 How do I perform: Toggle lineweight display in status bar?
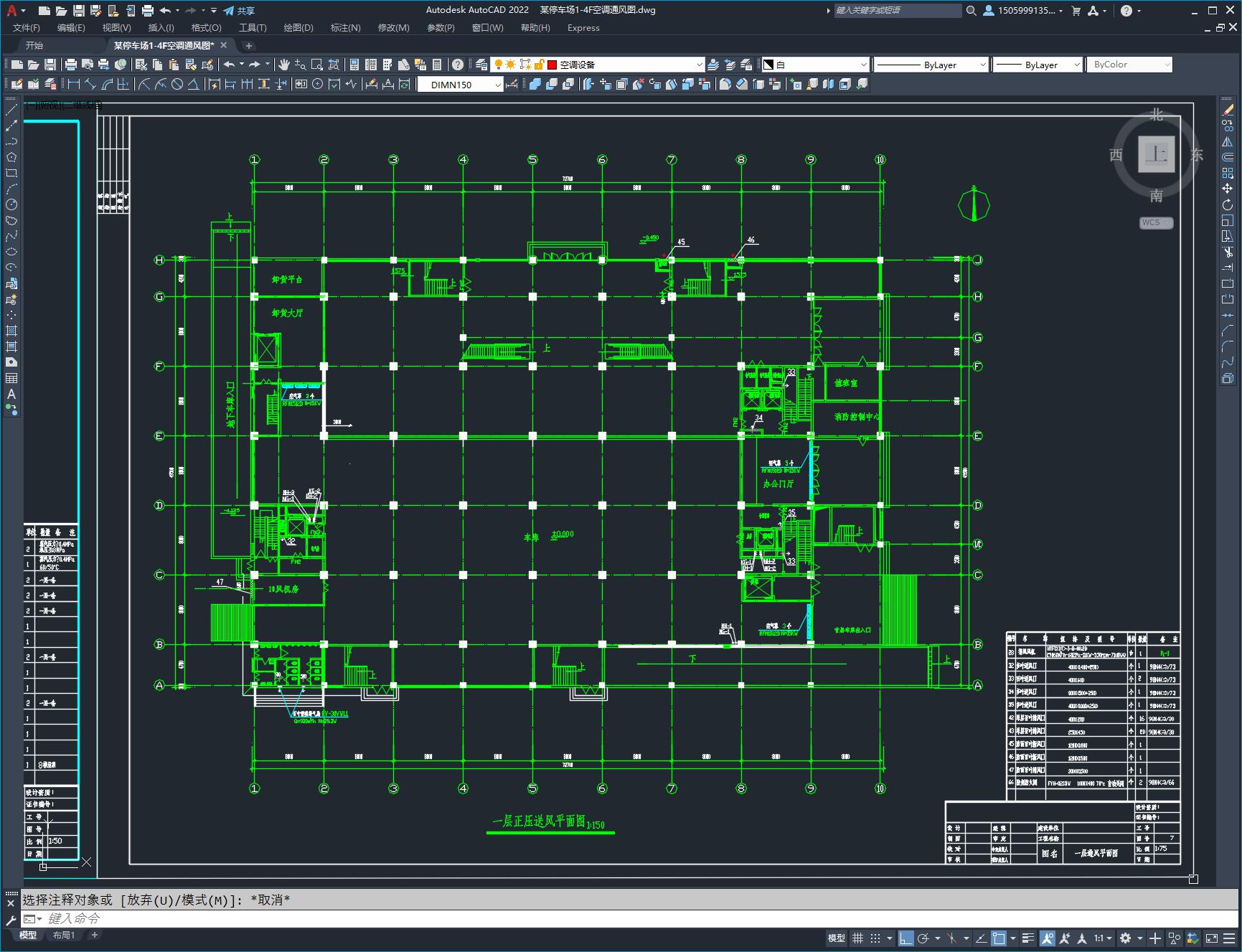[x=1028, y=938]
